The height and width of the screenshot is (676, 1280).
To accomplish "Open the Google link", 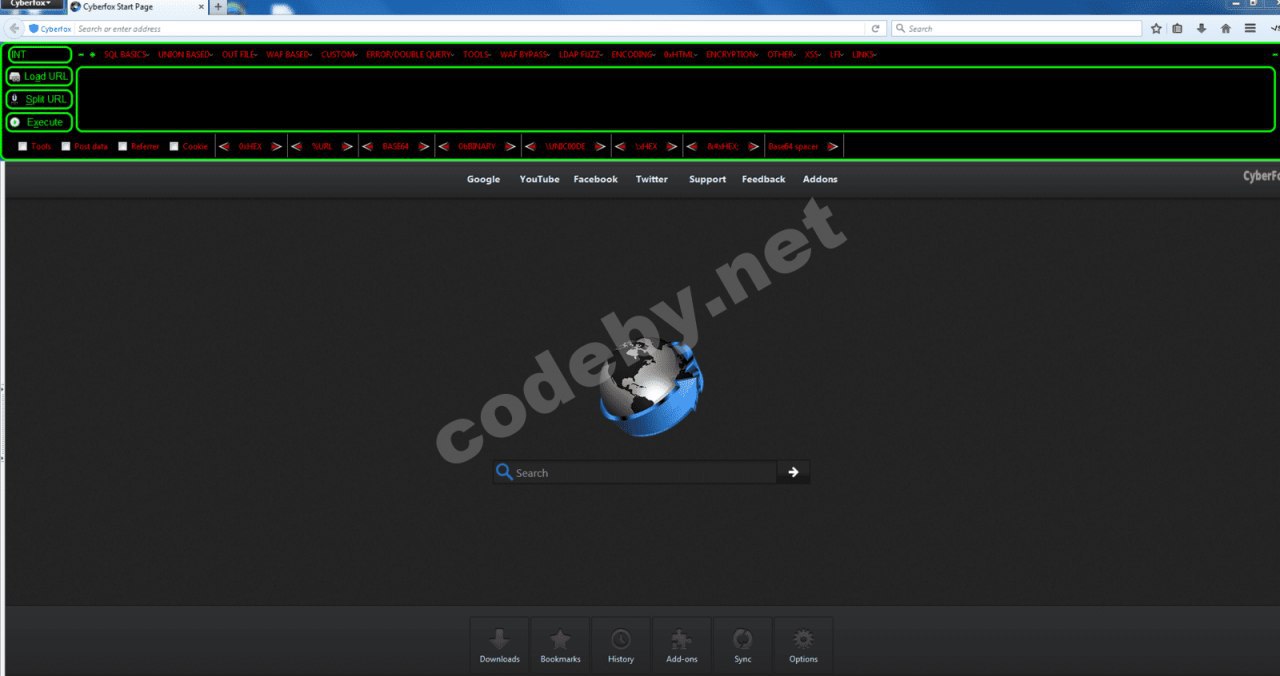I will (x=483, y=179).
